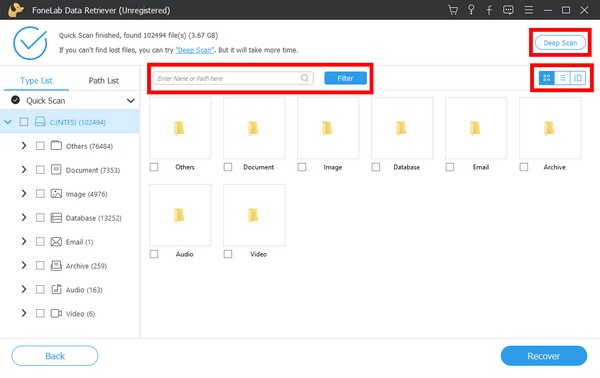Open the Facebook icon in title bar

[489, 10]
